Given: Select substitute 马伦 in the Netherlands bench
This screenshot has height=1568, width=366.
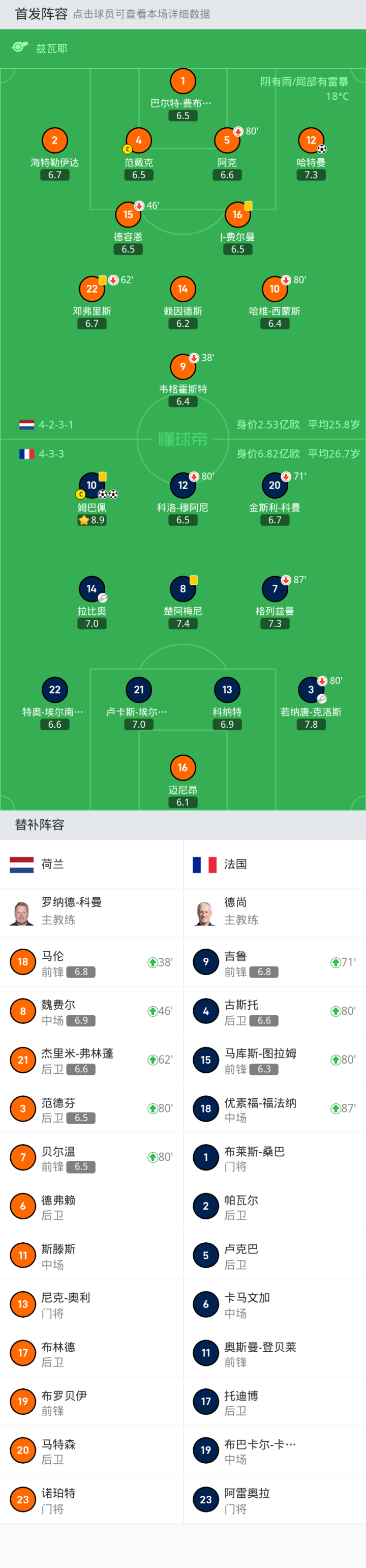Looking at the screenshot, I should 91,962.
